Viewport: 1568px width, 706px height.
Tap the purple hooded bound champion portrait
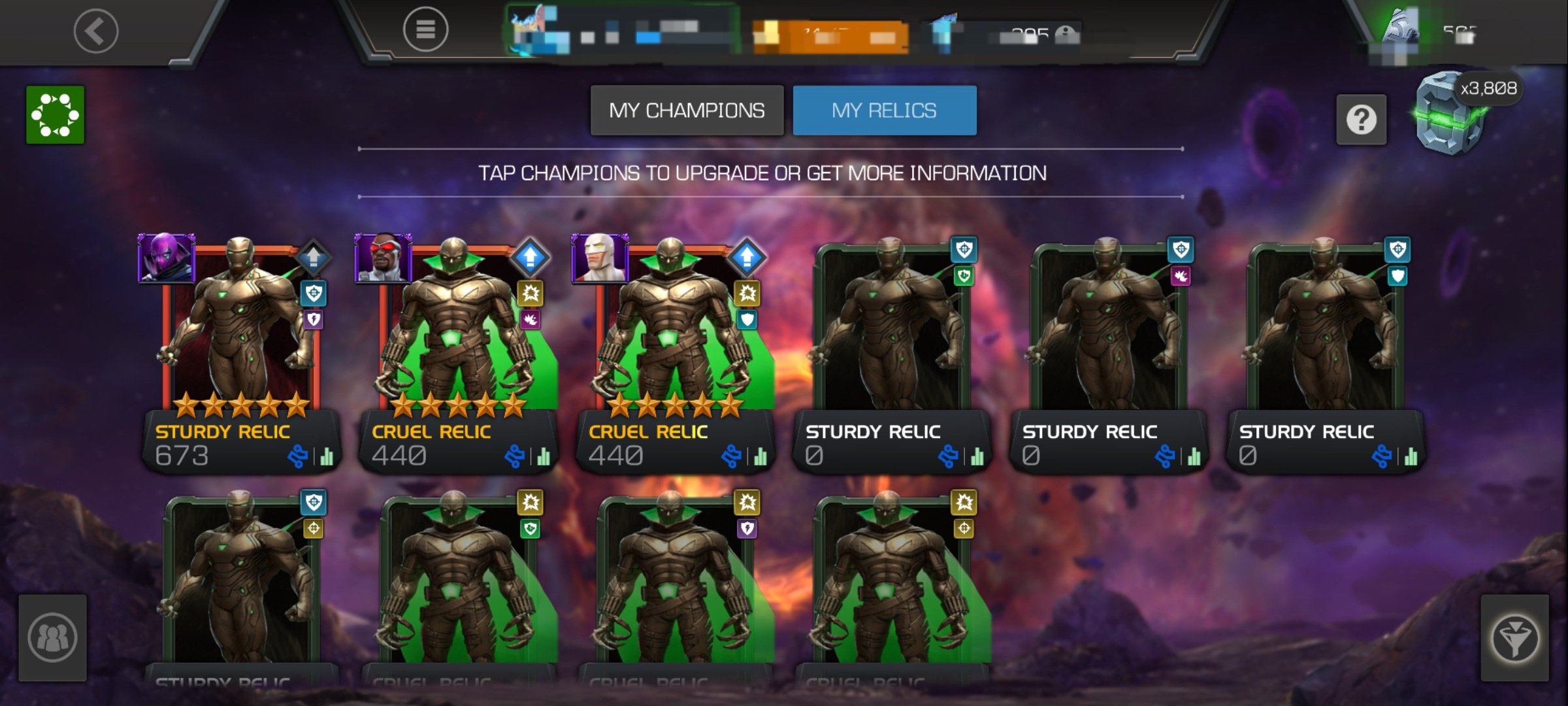167,258
